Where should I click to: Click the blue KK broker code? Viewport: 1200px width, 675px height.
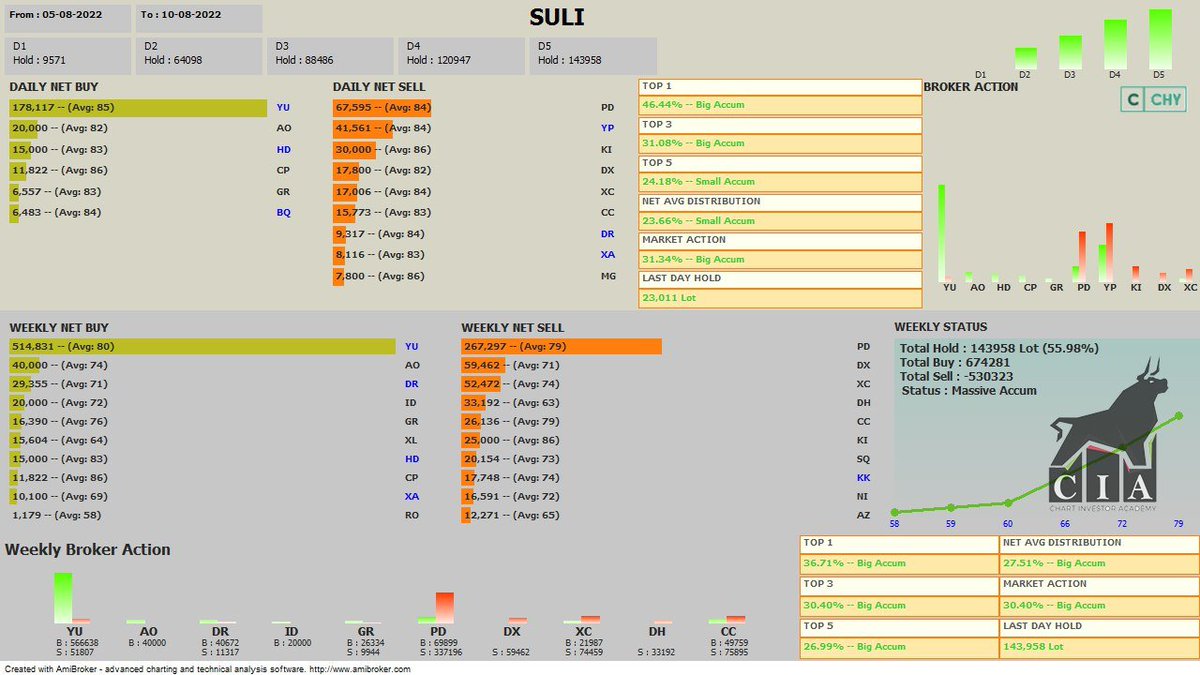point(864,478)
